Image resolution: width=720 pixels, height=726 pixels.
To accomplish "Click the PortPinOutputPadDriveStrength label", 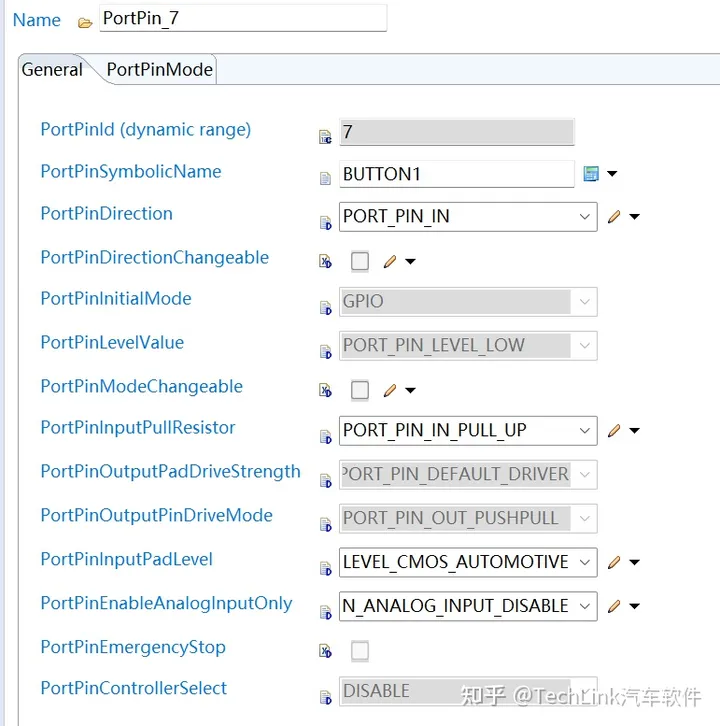I will pos(170,472).
